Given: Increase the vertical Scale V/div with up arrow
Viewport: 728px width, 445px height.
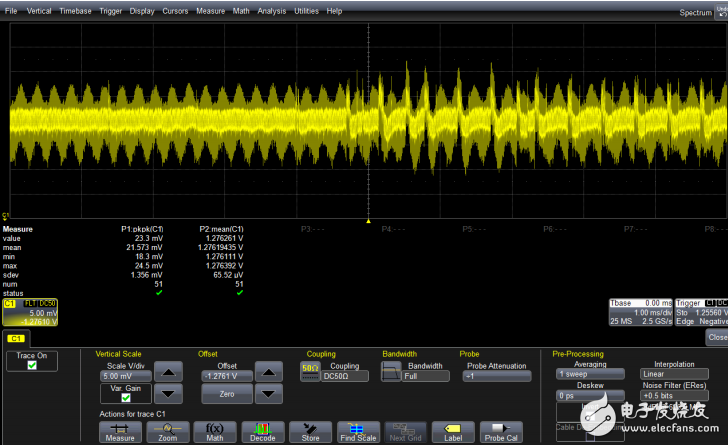Looking at the screenshot, I should [x=167, y=373].
